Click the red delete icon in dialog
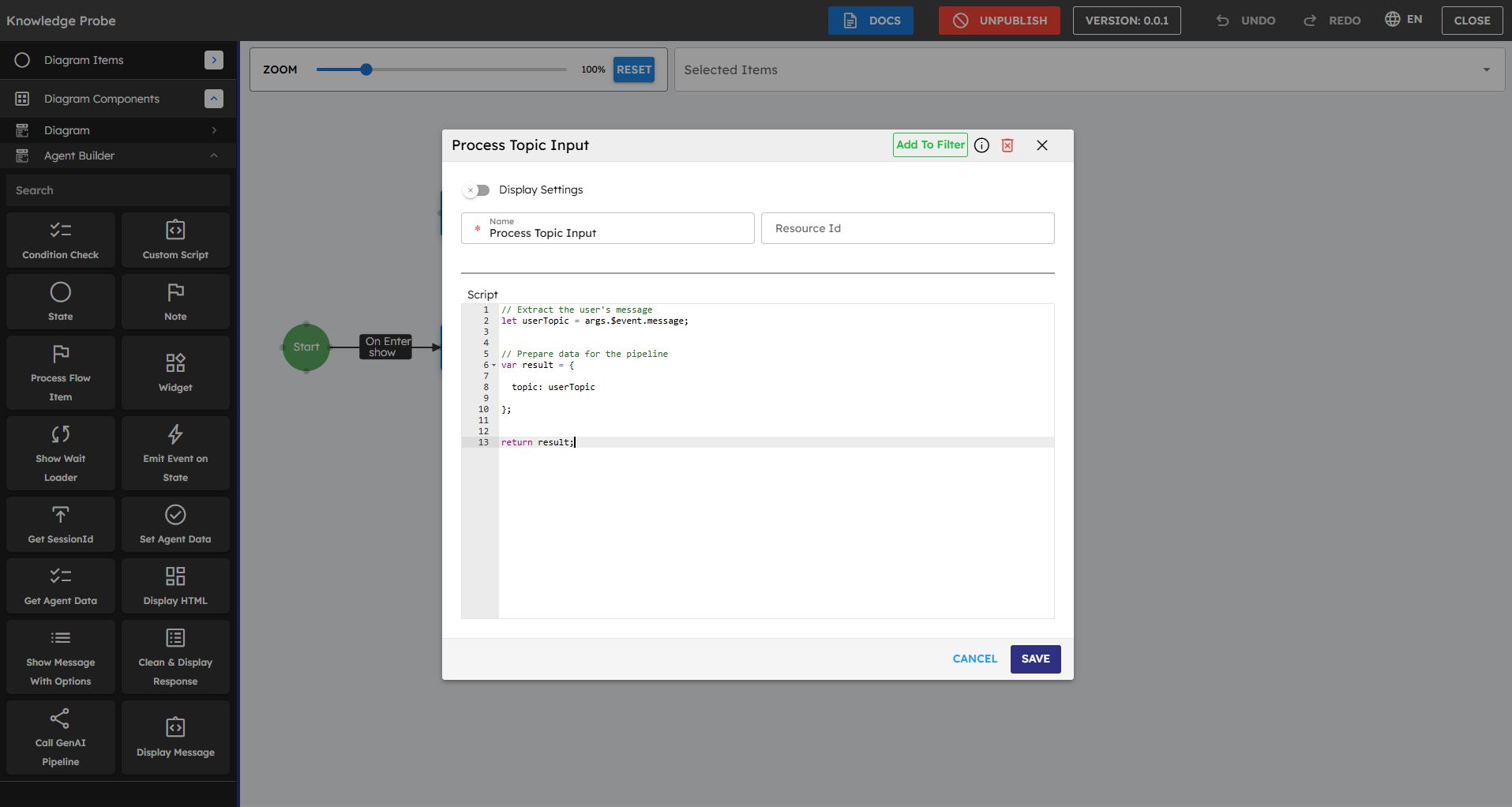The width and height of the screenshot is (1512, 807). pyautogui.click(x=1007, y=145)
